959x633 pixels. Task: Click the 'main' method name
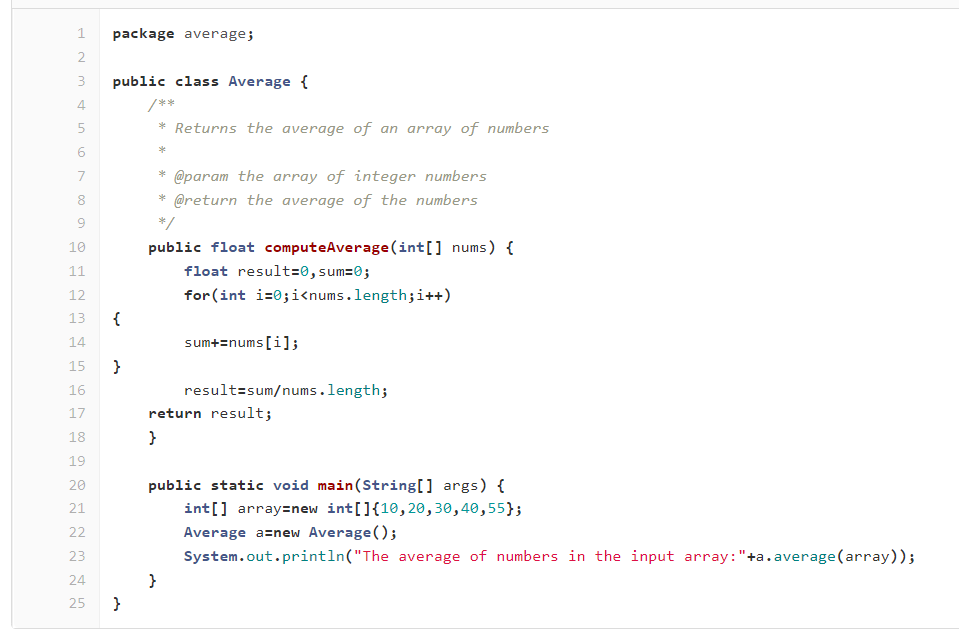click(x=335, y=486)
